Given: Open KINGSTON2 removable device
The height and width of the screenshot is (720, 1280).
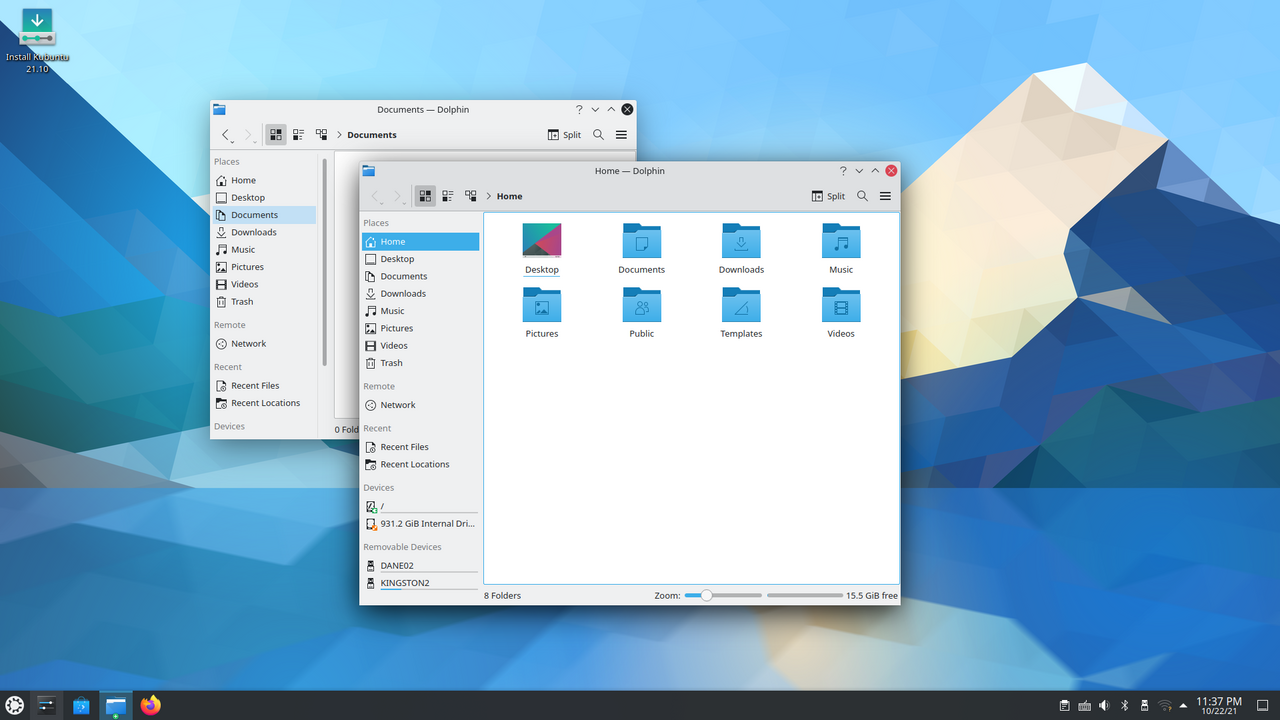Looking at the screenshot, I should pos(421,583).
